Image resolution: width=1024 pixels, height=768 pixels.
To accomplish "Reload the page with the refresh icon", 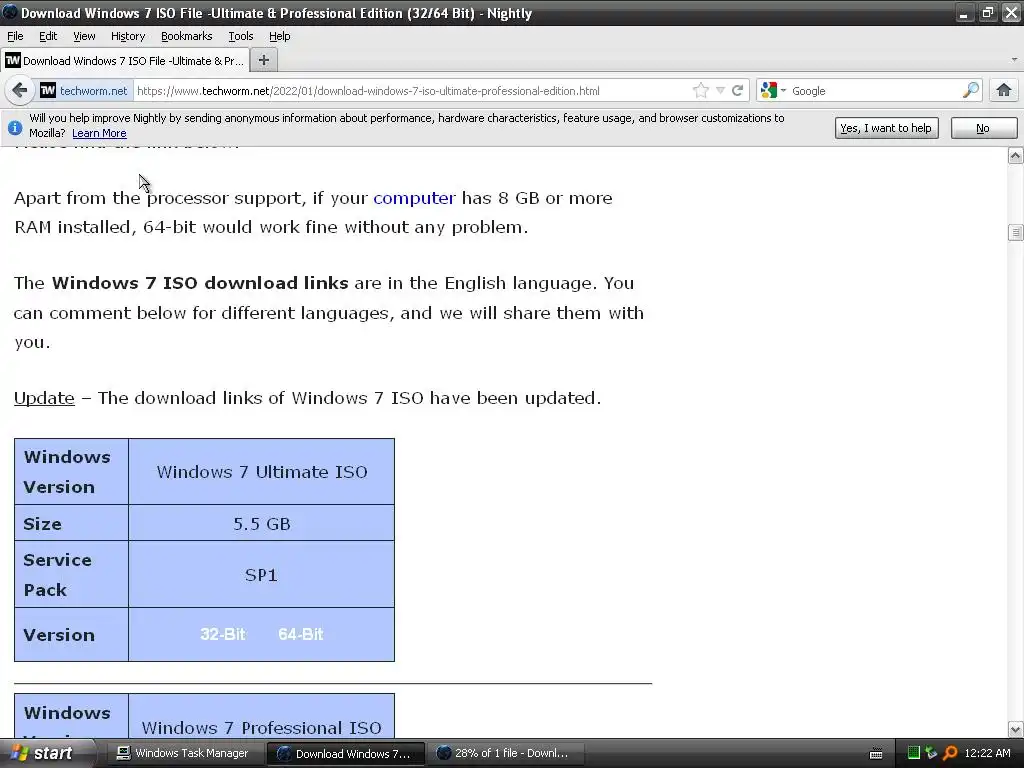I will point(737,90).
